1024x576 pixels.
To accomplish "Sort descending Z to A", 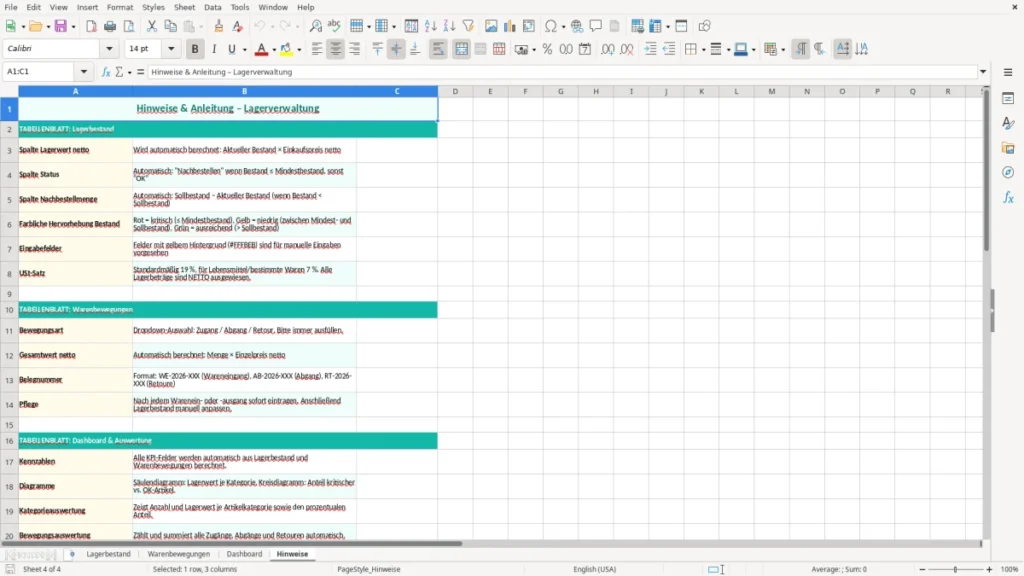I will click(x=449, y=26).
